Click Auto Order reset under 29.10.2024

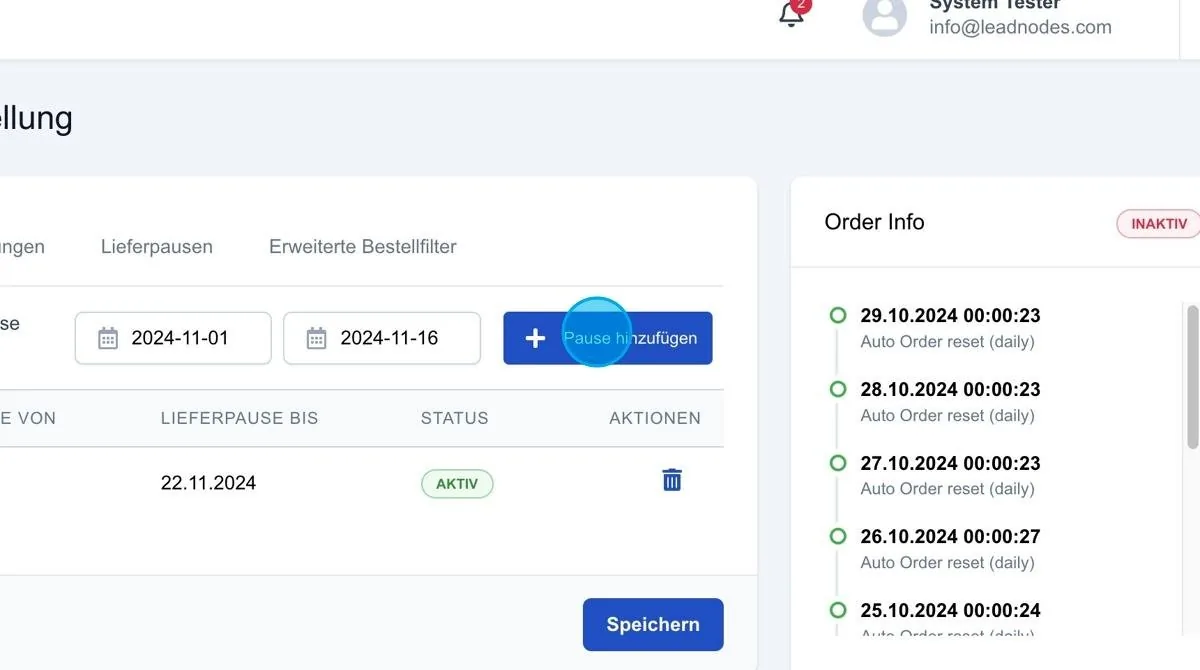947,342
